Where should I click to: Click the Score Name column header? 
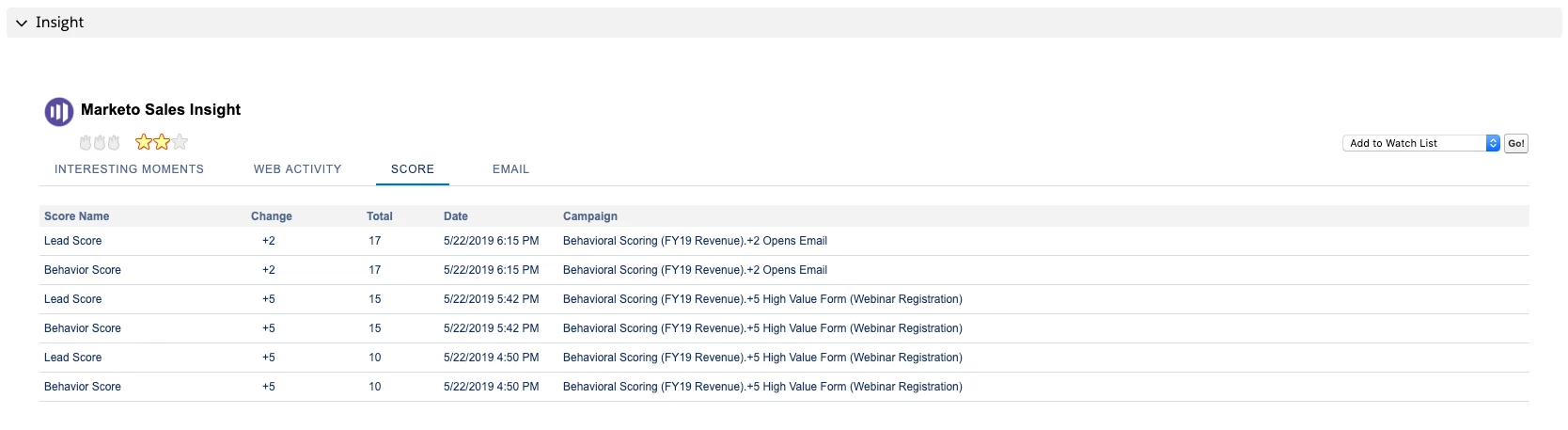[76, 216]
